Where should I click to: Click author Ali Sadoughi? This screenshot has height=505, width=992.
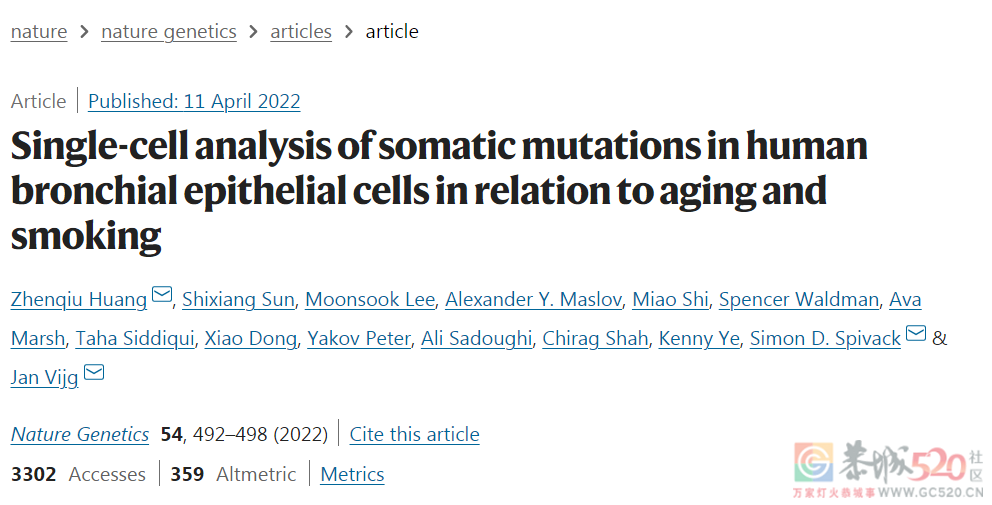[x=476, y=339]
